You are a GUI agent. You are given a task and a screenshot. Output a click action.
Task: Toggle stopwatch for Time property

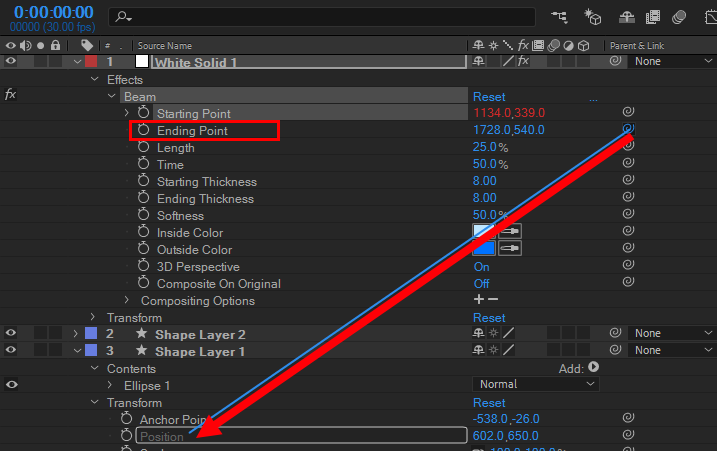[143, 164]
